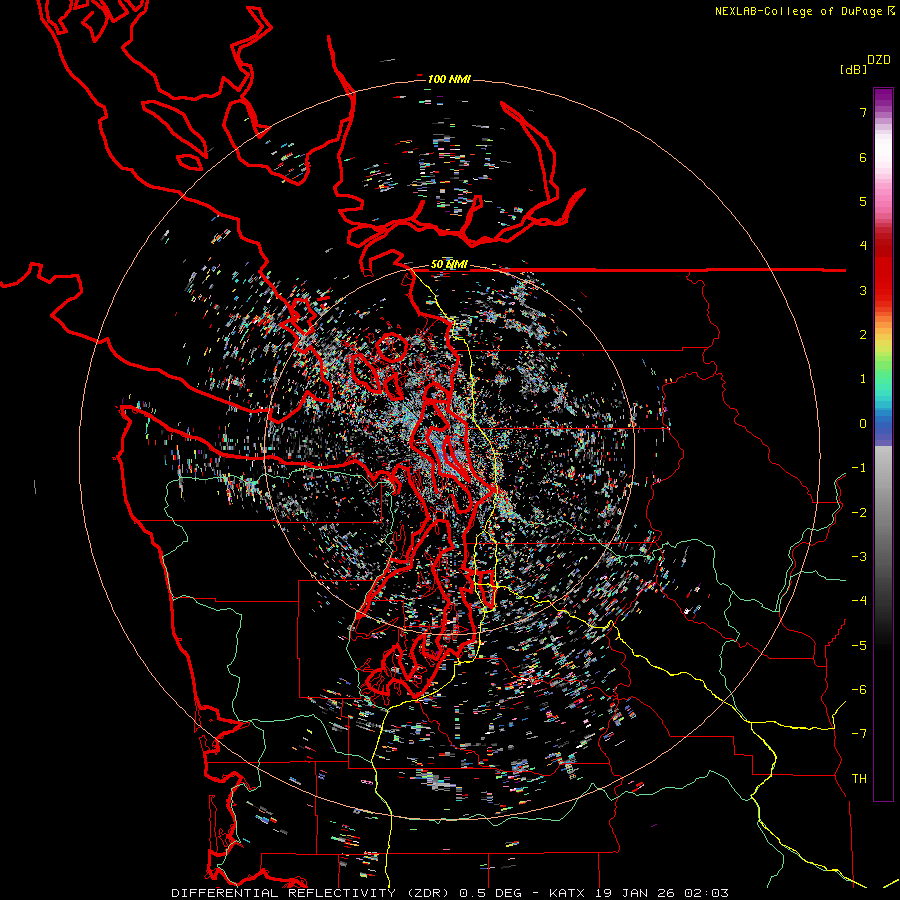
Task: Click the -6 value on the color scale
Action: coord(859,690)
